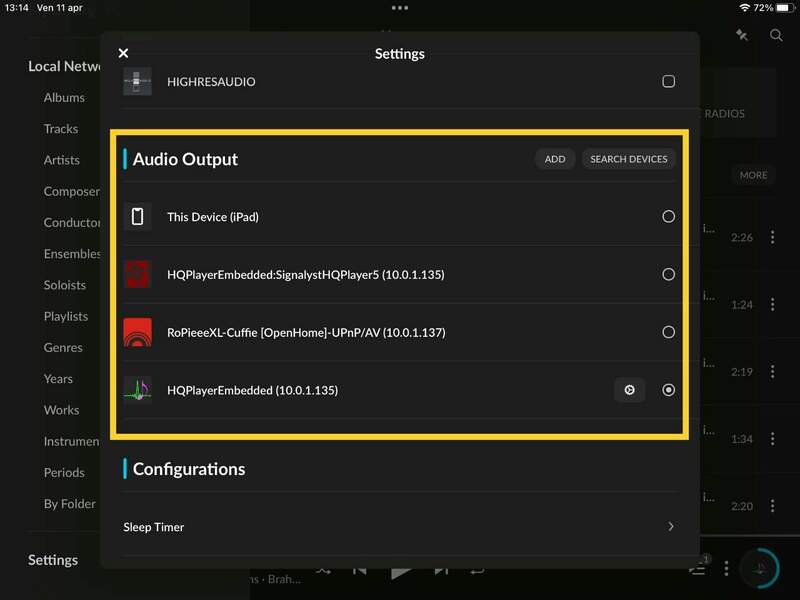800x600 pixels.
Task: Open Periods in the sidebar
Action: click(64, 472)
